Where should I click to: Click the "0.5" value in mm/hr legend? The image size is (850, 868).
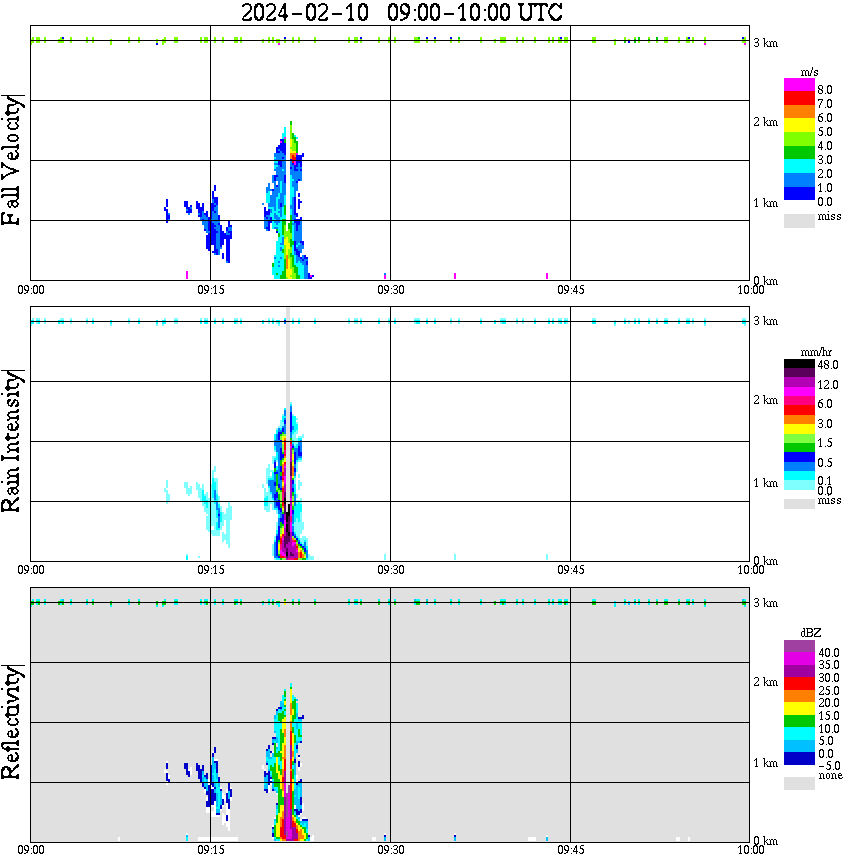click(x=825, y=462)
